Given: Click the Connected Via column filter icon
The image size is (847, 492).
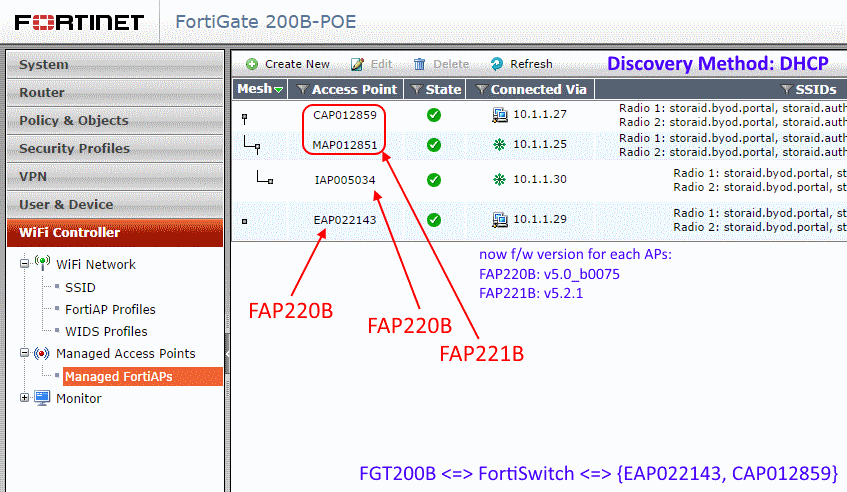Looking at the screenshot, I should [482, 90].
